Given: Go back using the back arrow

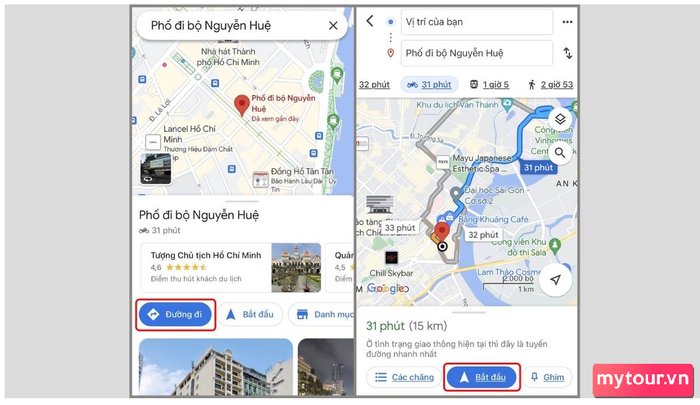Looking at the screenshot, I should [370, 21].
